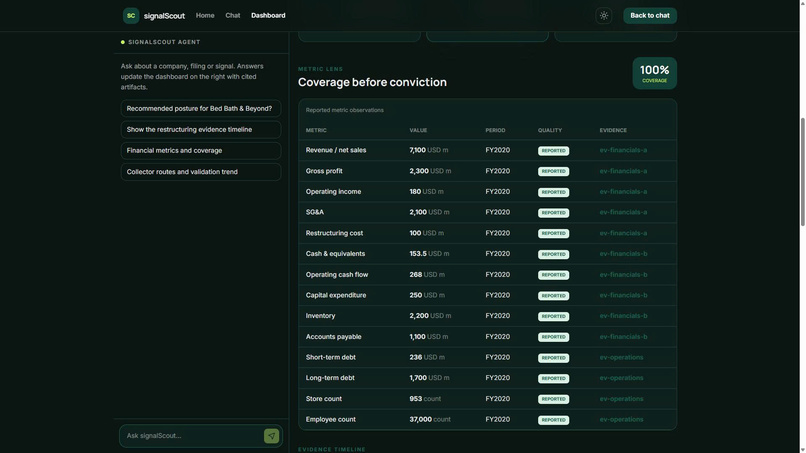The height and width of the screenshot is (453, 806).
Task: Select the Dashboard nav item
Action: 268,15
